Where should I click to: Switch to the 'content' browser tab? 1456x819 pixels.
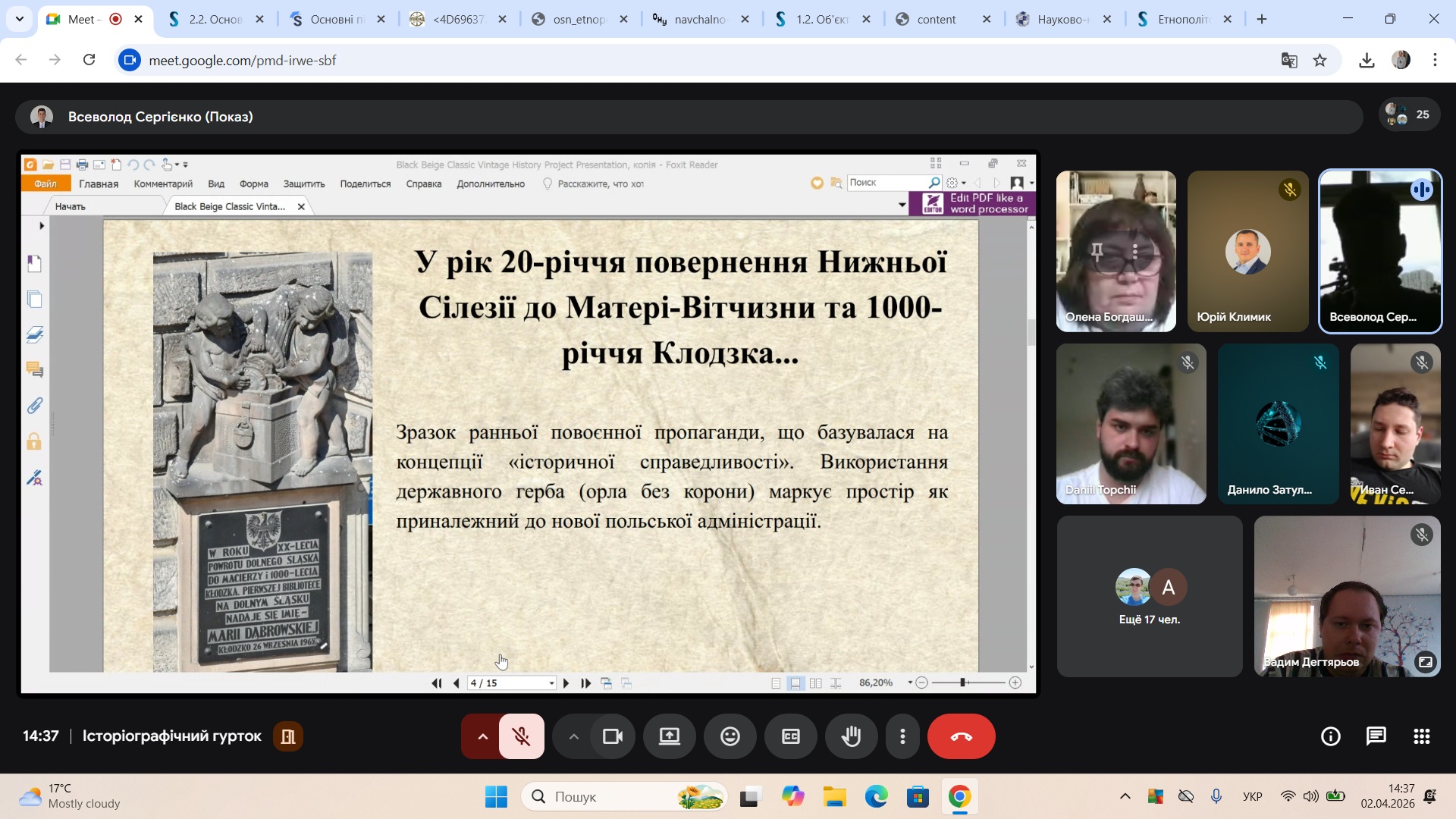(x=936, y=20)
